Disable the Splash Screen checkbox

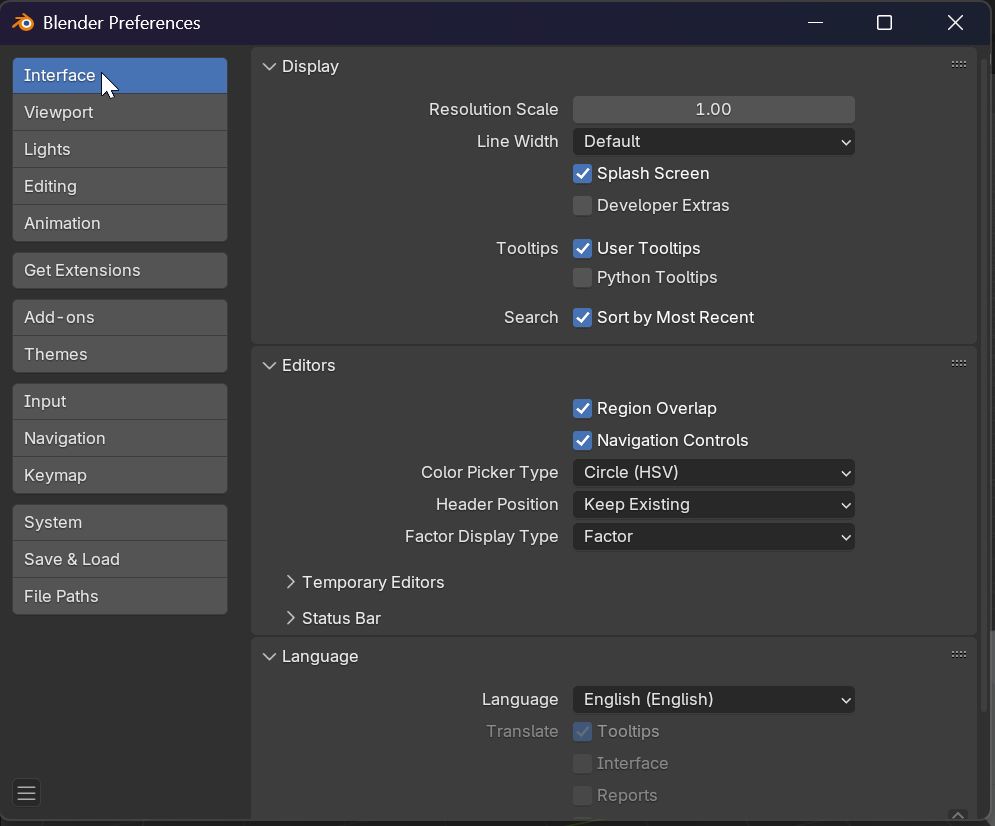(583, 174)
